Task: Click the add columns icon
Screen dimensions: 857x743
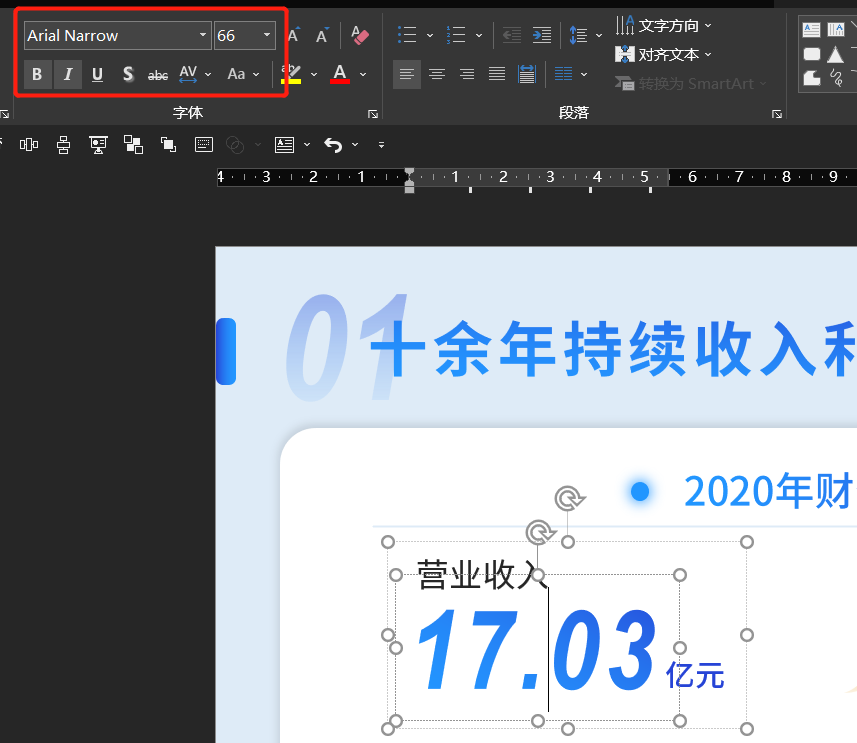Action: [x=563, y=74]
